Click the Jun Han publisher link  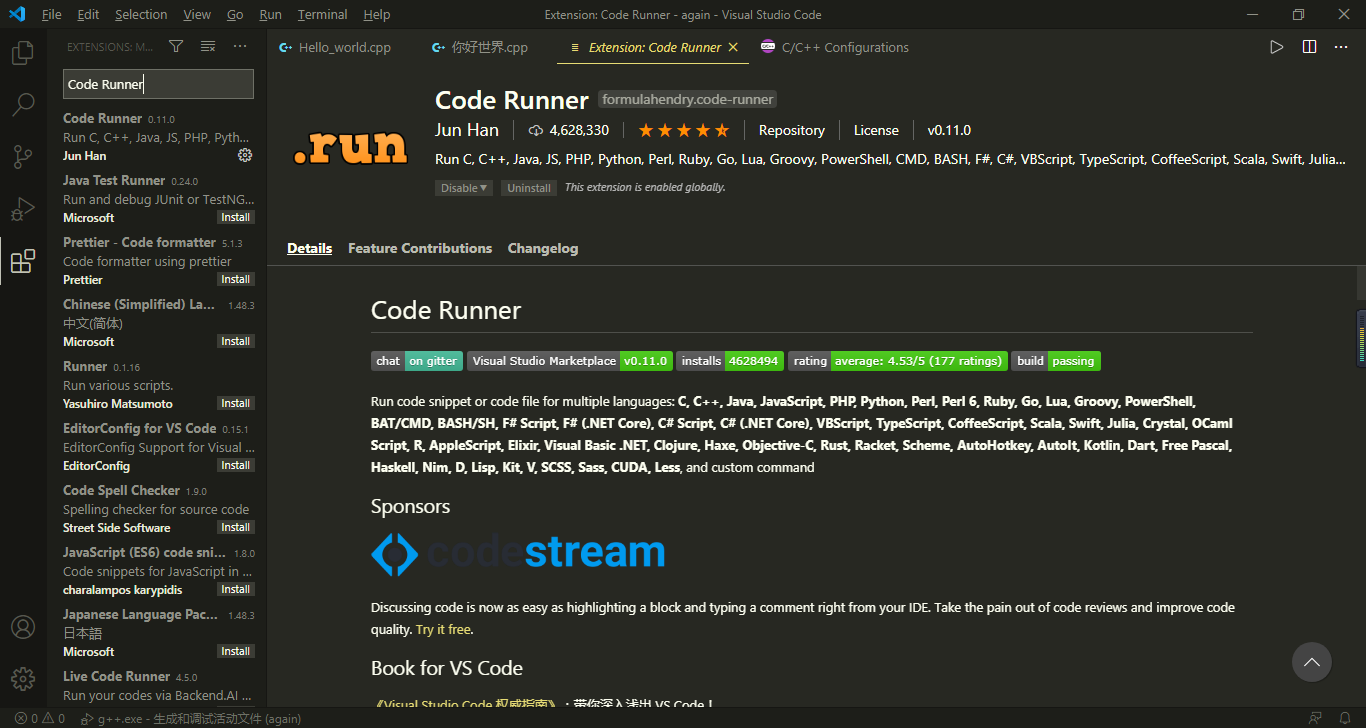(467, 130)
